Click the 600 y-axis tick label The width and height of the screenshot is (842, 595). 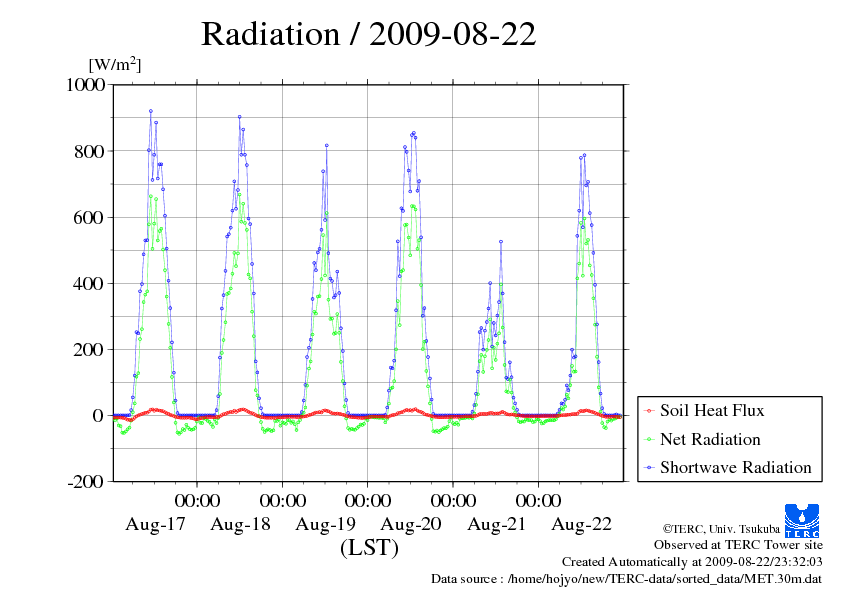coord(91,217)
